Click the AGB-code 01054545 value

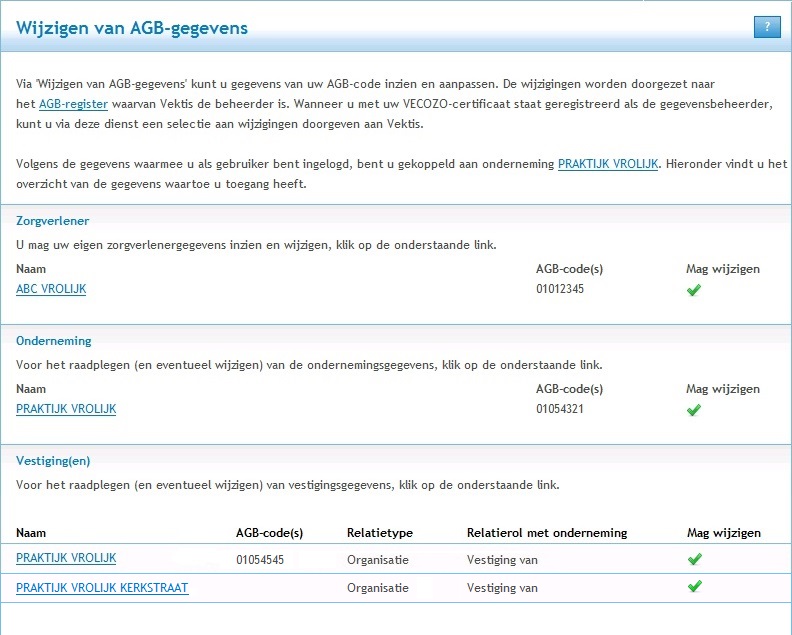[260, 560]
